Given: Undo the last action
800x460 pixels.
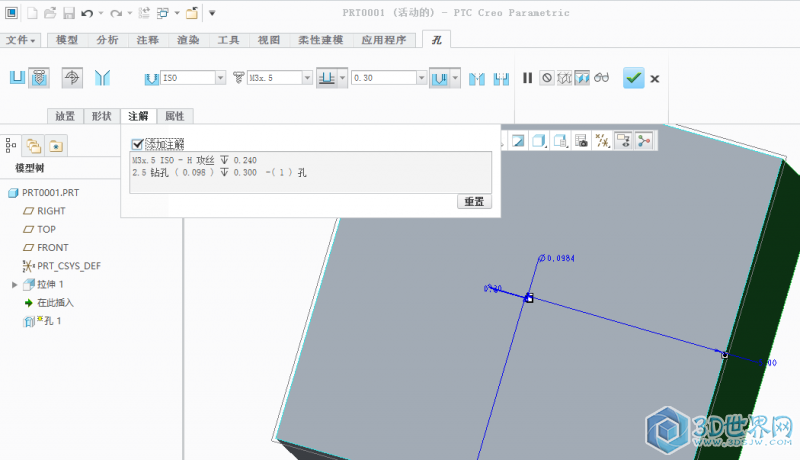Looking at the screenshot, I should pyautogui.click(x=87, y=13).
